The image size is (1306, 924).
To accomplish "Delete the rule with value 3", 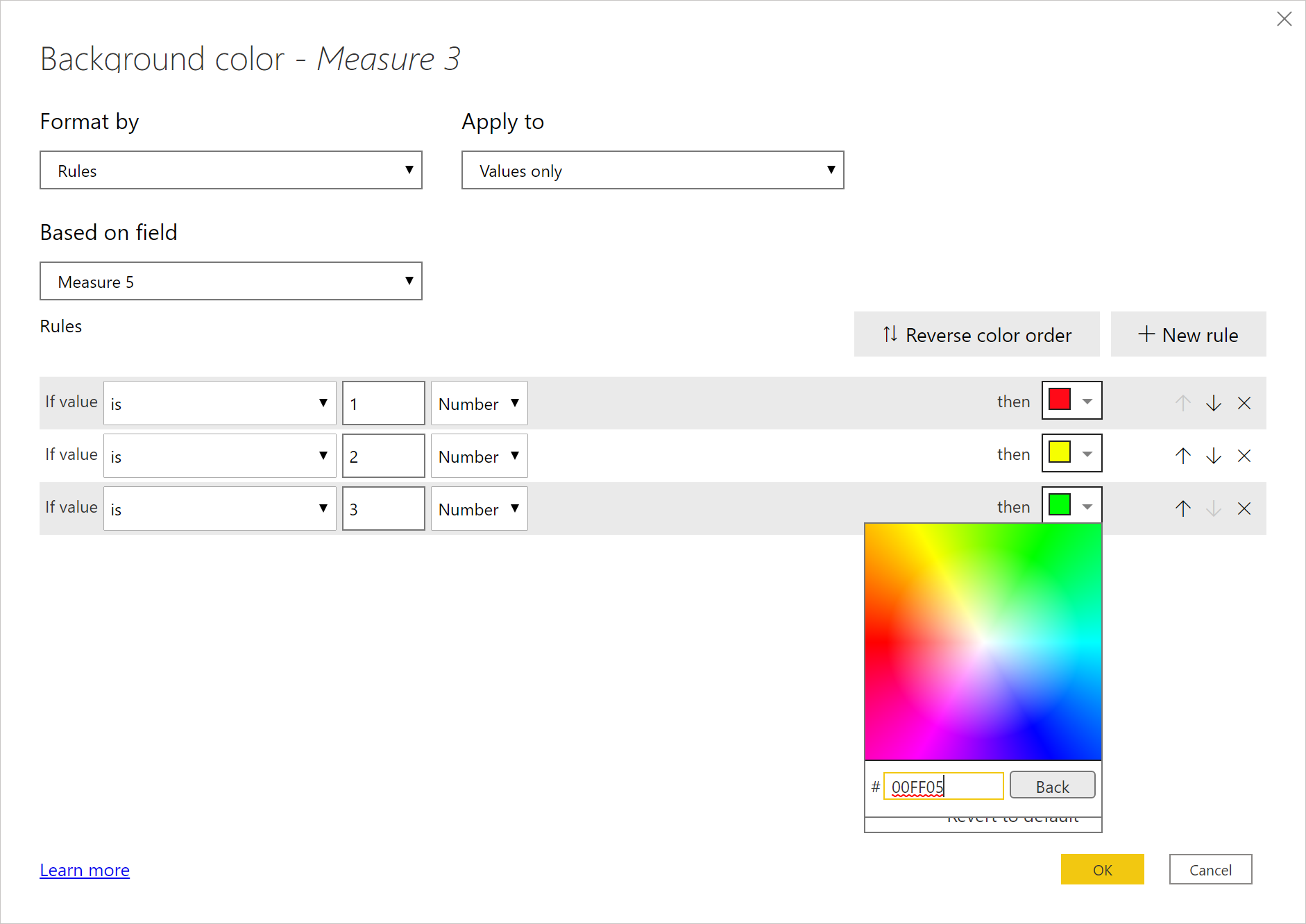I will (1244, 508).
